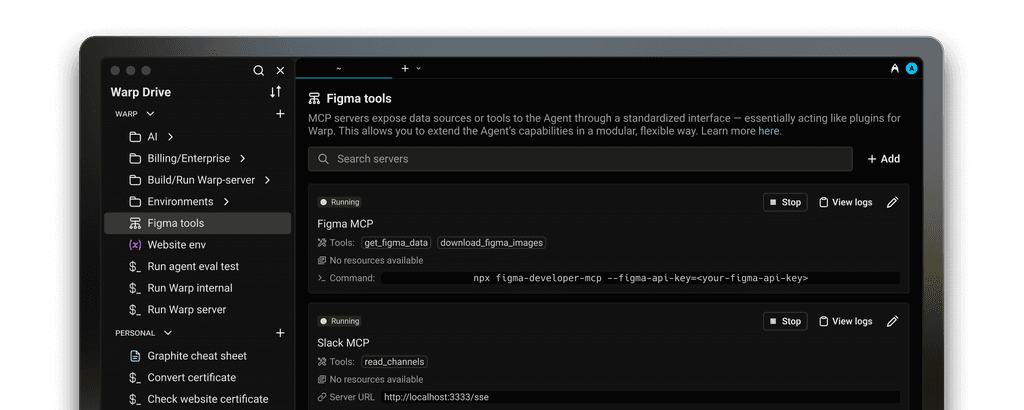Click the Warp AI logo icon top right
This screenshot has height=410, width=1024.
(895, 68)
